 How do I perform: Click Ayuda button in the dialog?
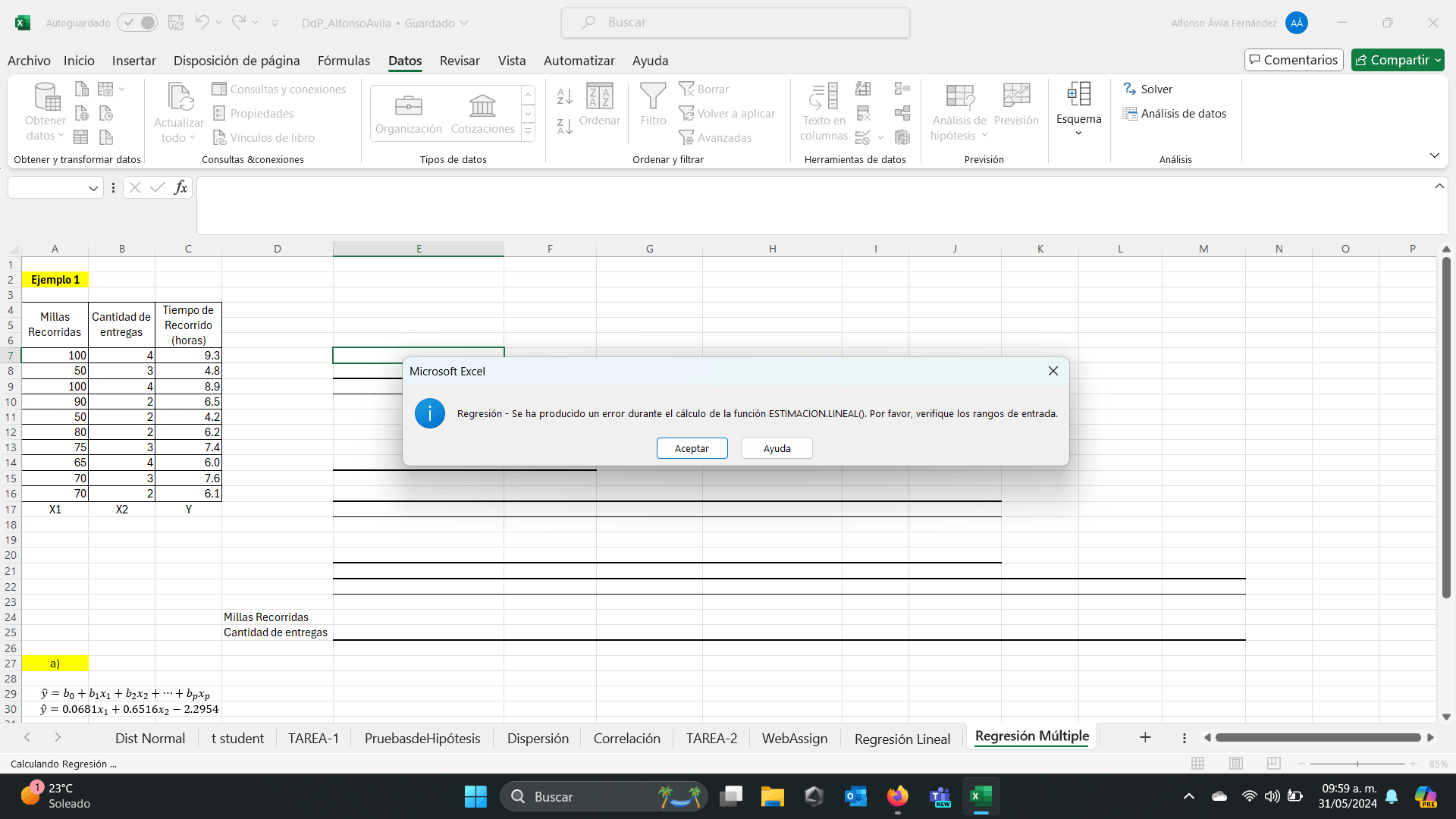coord(777,448)
